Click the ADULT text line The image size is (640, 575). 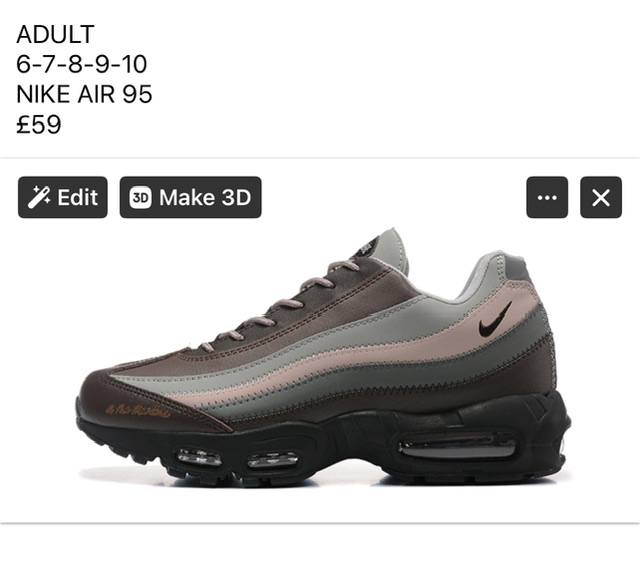(x=56, y=34)
